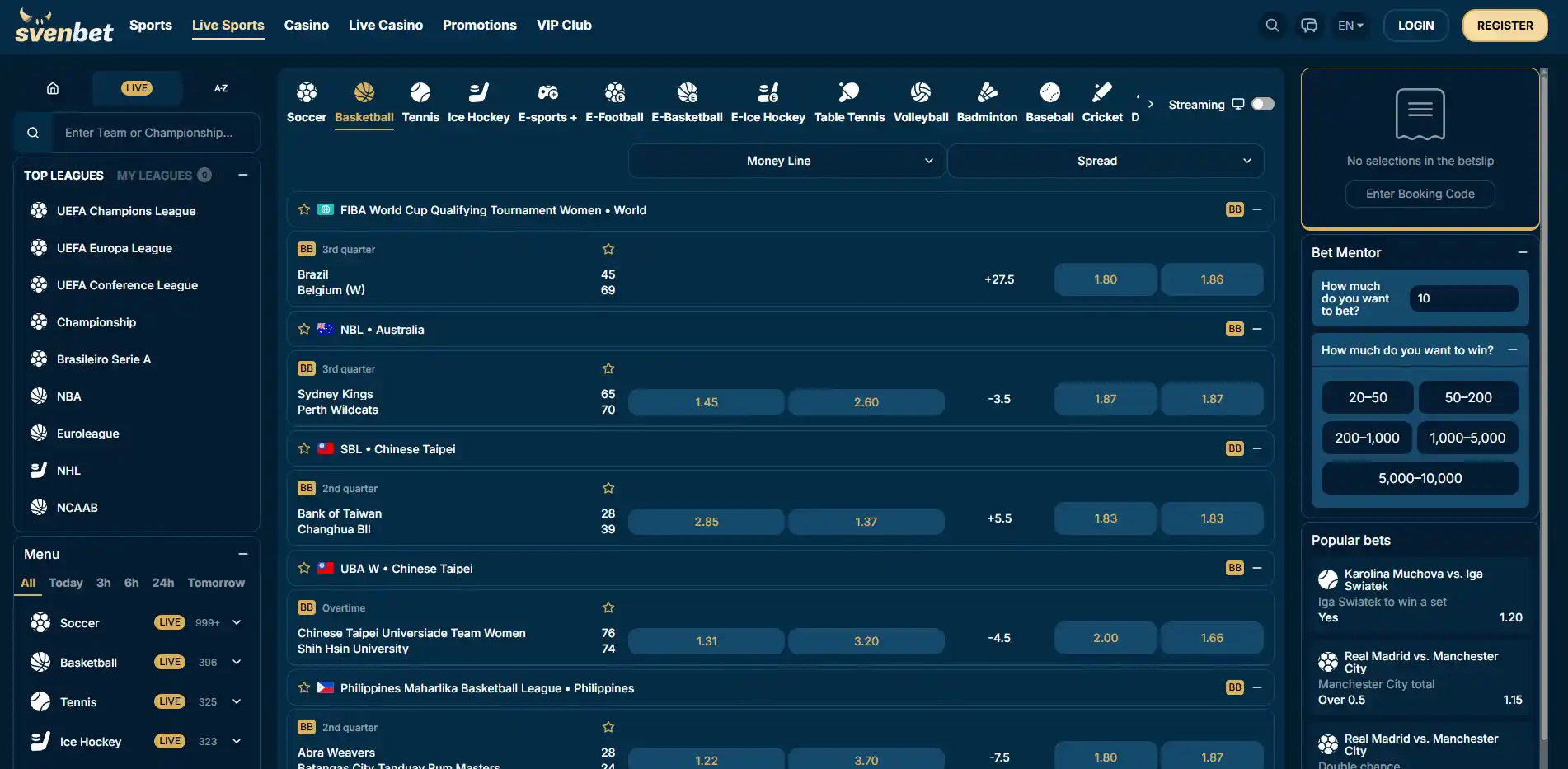The image size is (1568, 769).
Task: Open the Casino navigation tab
Action: pos(307,25)
